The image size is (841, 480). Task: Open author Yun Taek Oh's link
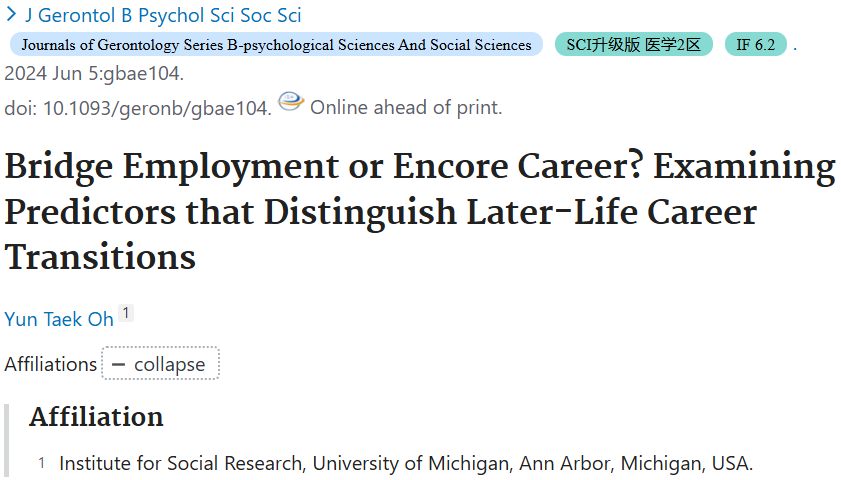(59, 319)
